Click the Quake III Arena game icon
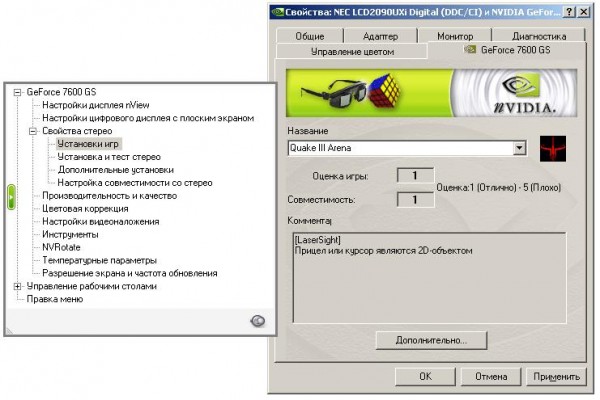Image resolution: width=600 pixels, height=400 pixels. click(553, 149)
